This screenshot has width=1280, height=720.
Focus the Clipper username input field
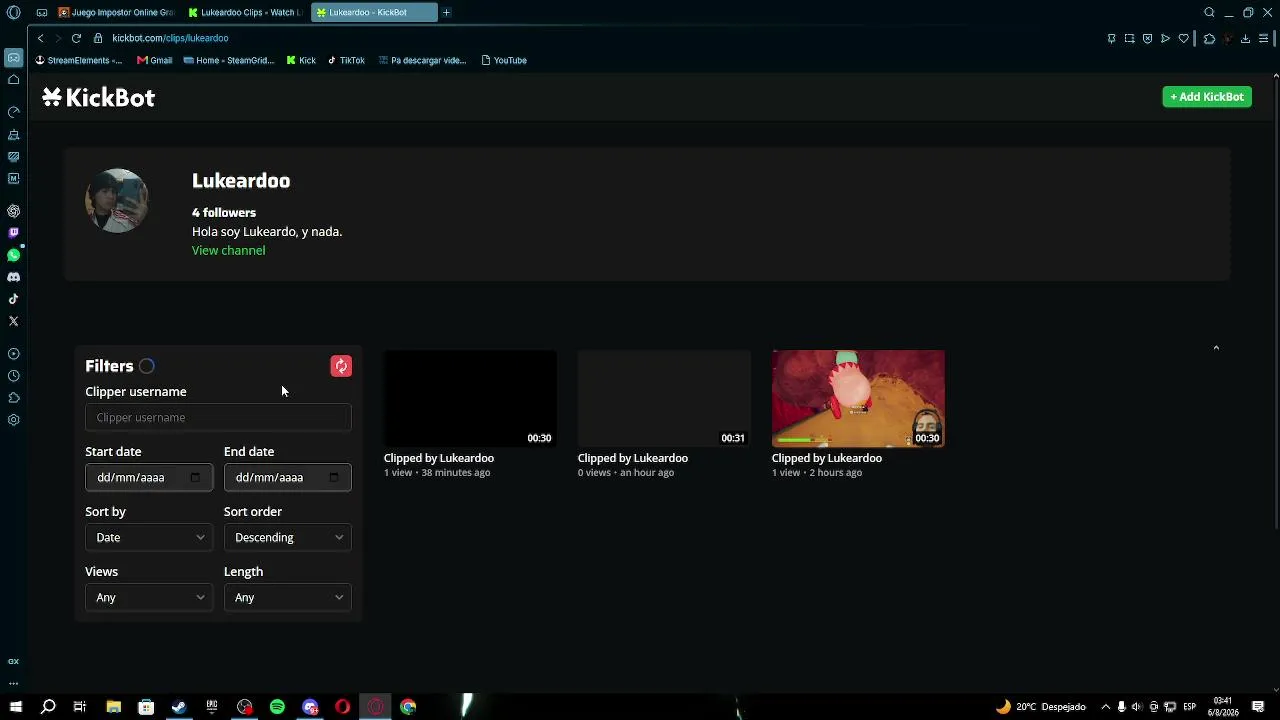point(218,418)
